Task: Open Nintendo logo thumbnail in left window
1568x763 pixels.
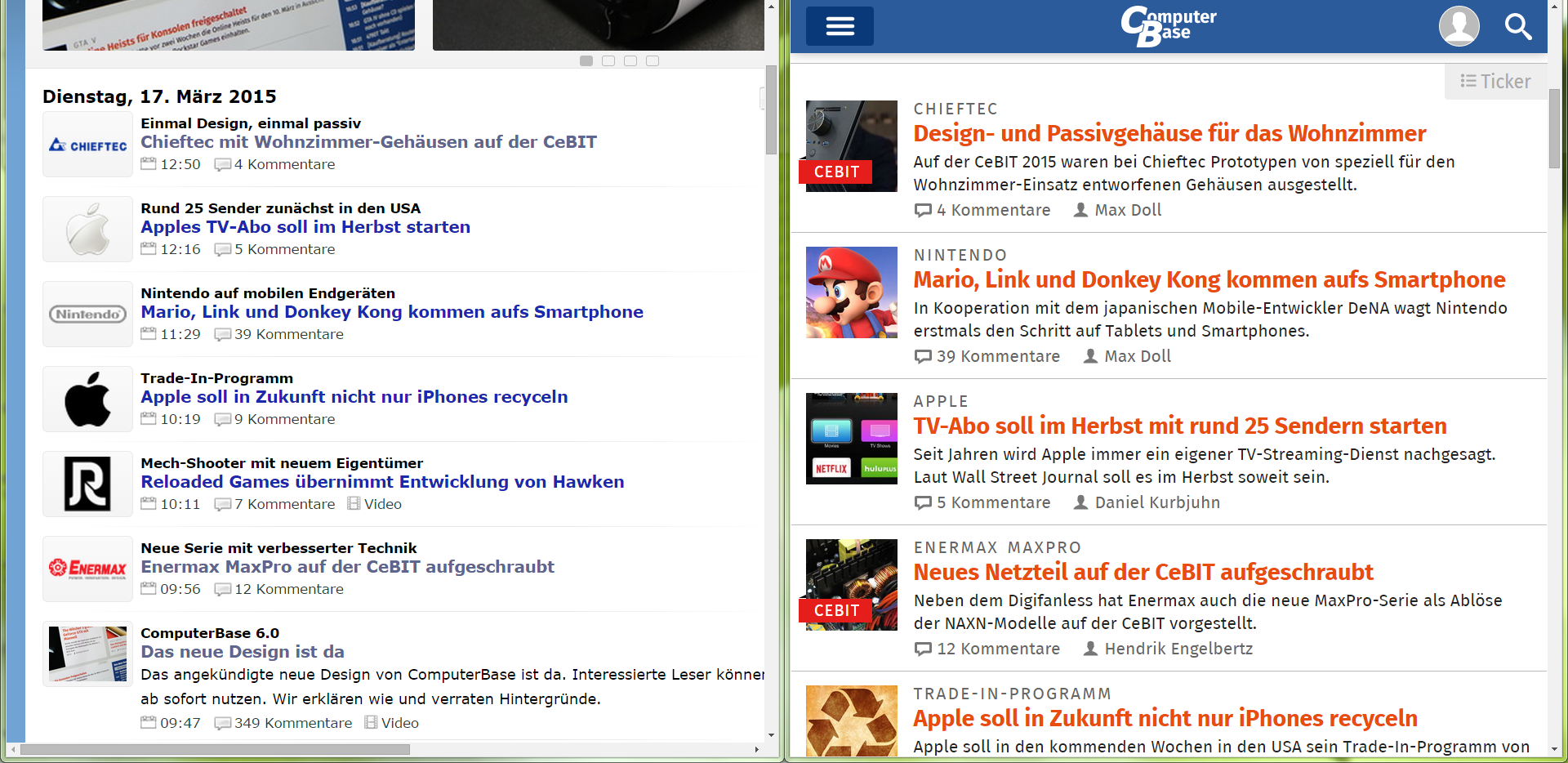Action: (x=87, y=315)
